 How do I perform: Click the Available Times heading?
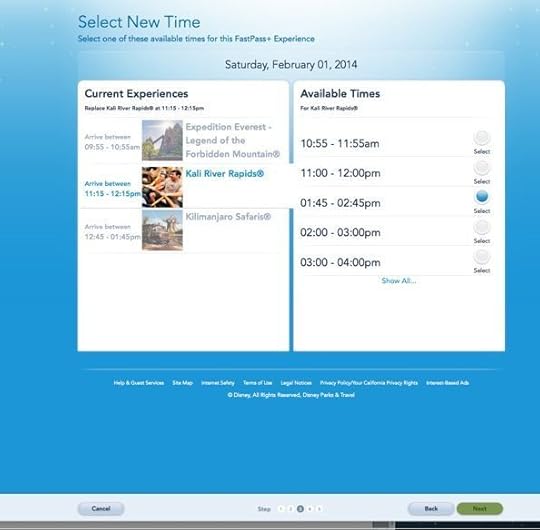340,94
